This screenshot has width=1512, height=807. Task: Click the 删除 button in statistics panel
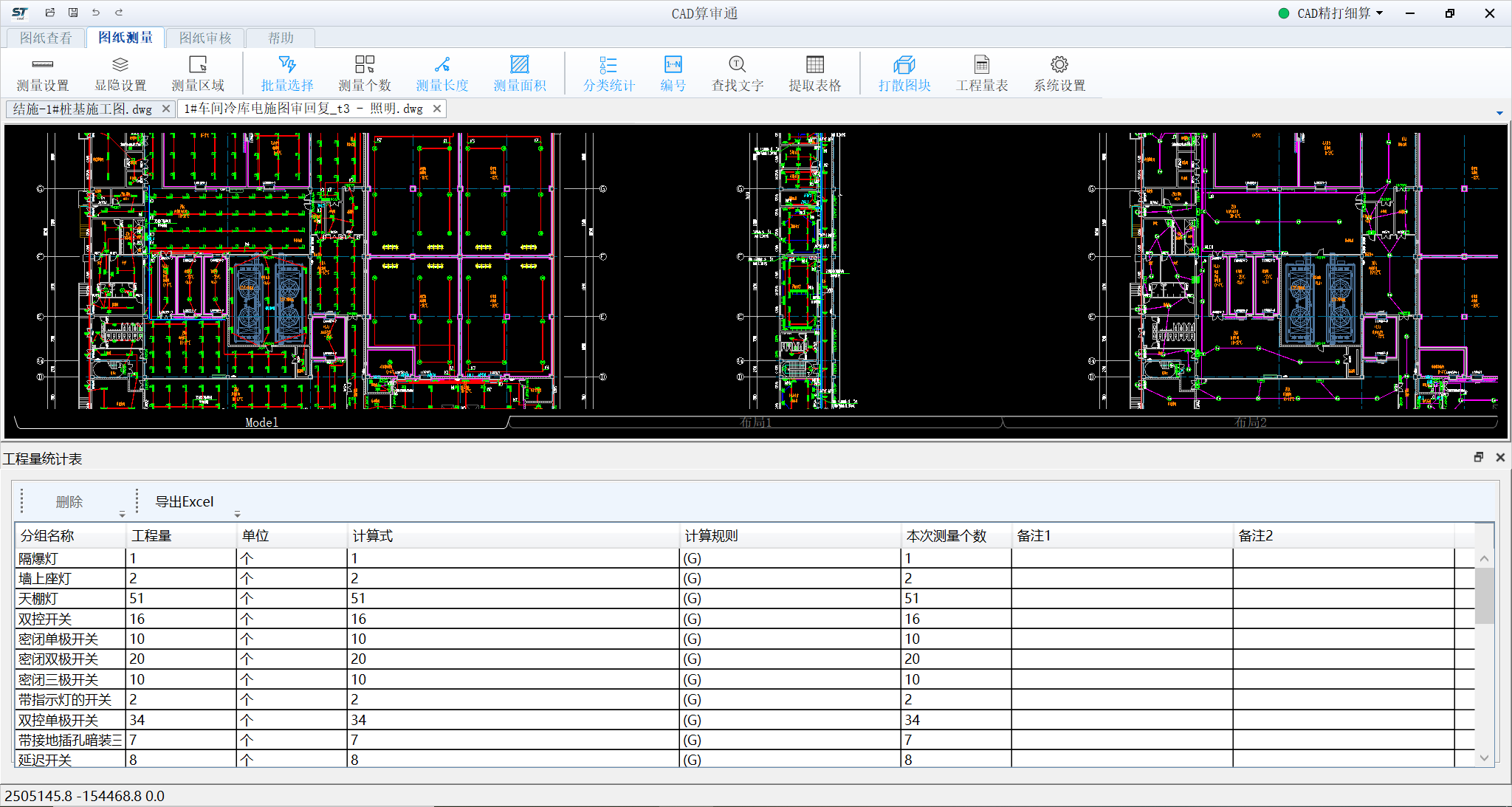69,502
